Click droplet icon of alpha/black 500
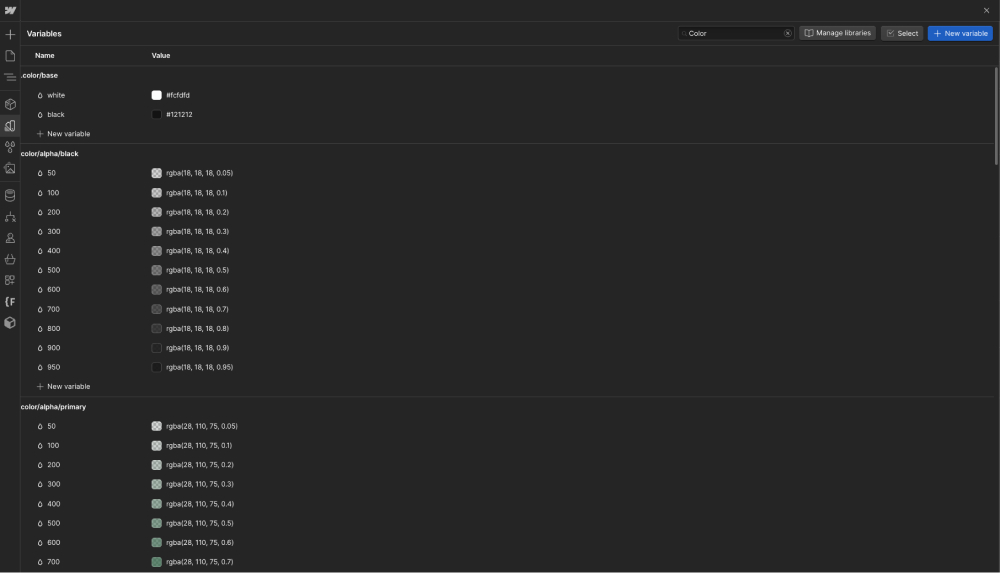 [40, 271]
